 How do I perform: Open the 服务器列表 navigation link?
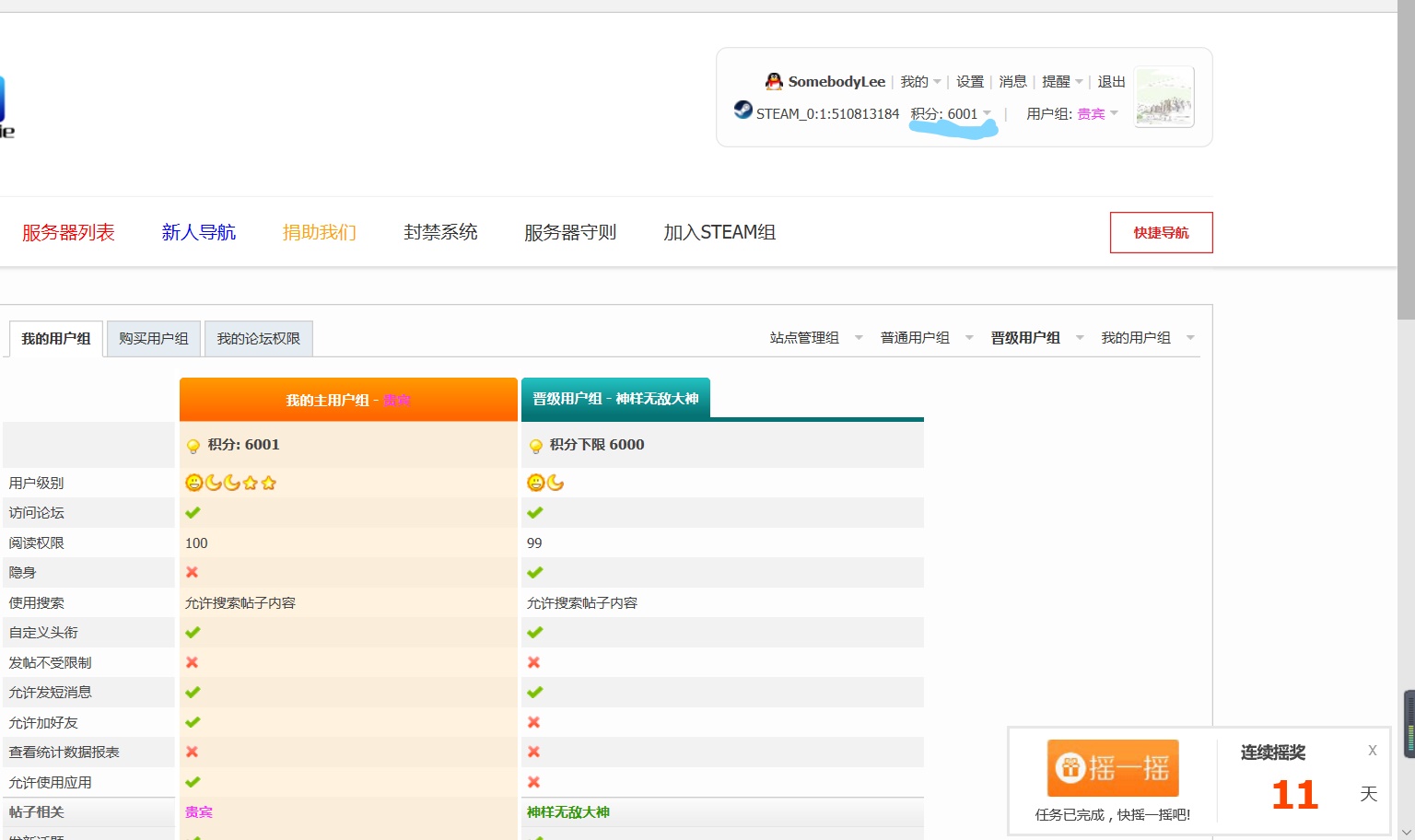(68, 232)
